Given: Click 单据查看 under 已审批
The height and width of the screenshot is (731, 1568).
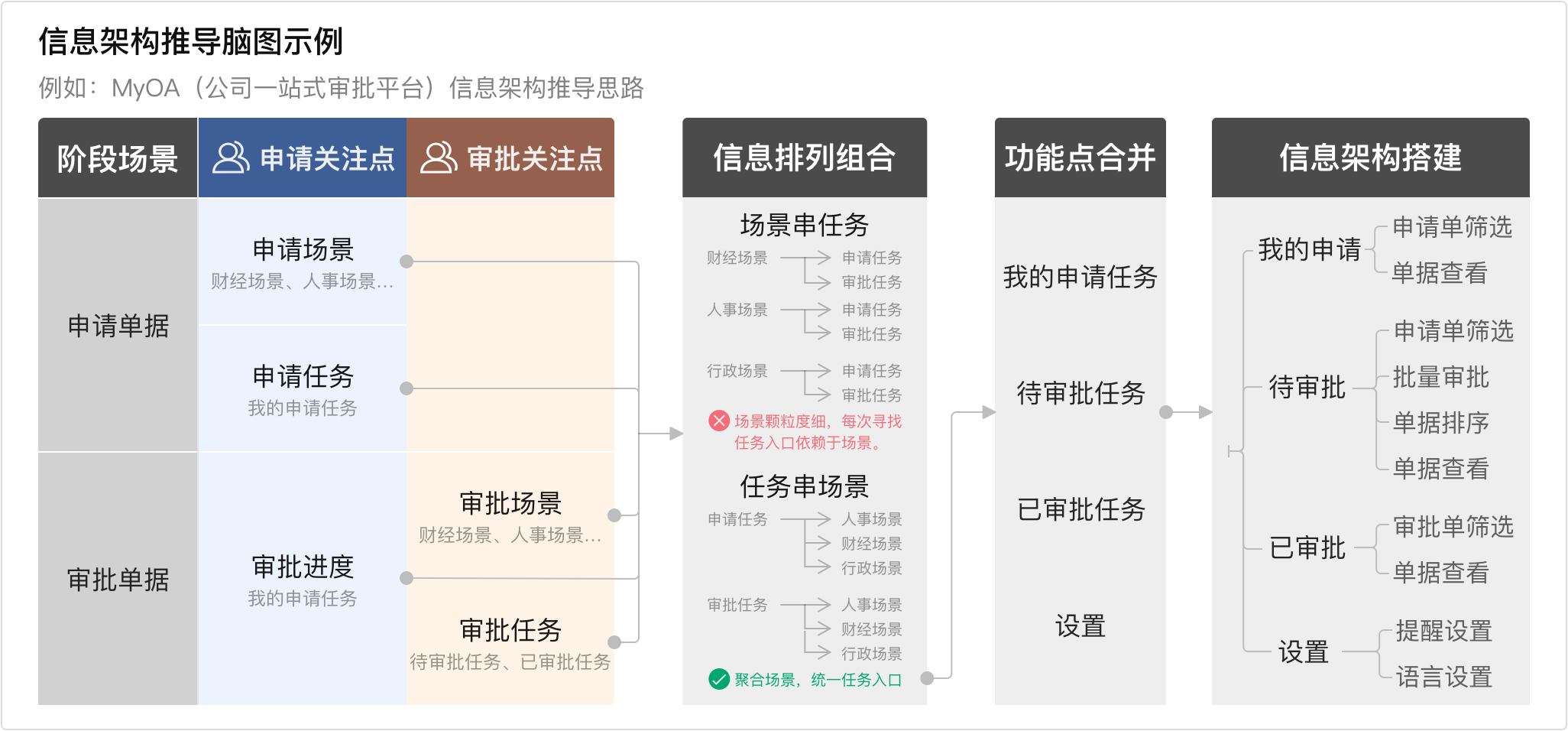Looking at the screenshot, I should coord(1441,573).
